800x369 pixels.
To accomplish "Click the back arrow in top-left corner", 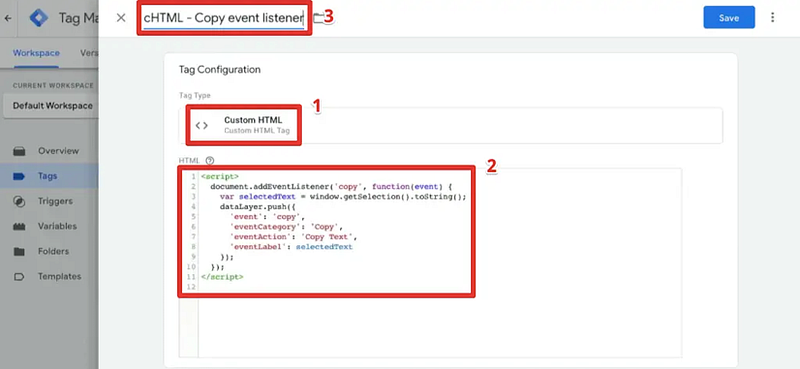I will click(8, 18).
